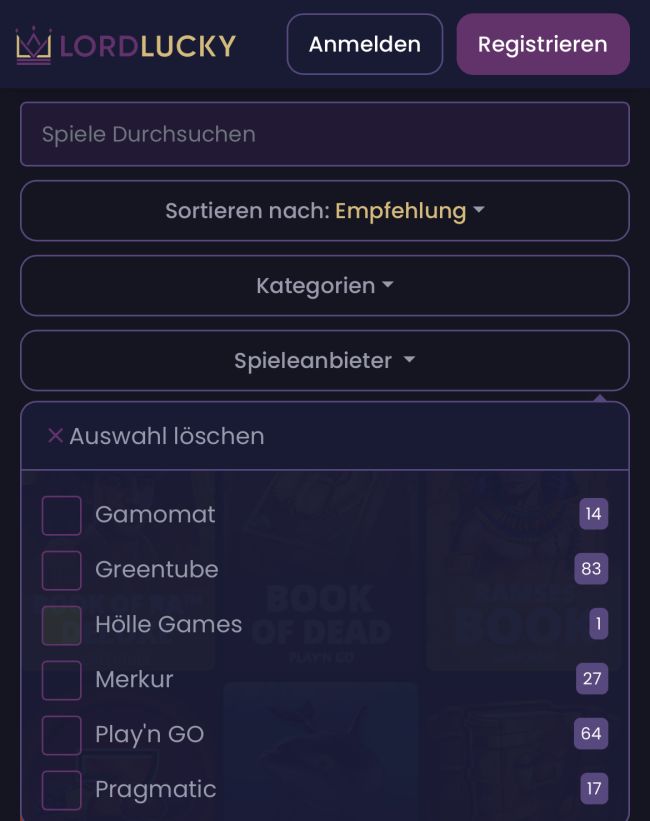The image size is (650, 821).
Task: Toggle the Play'n GO checkbox
Action: [x=61, y=735]
